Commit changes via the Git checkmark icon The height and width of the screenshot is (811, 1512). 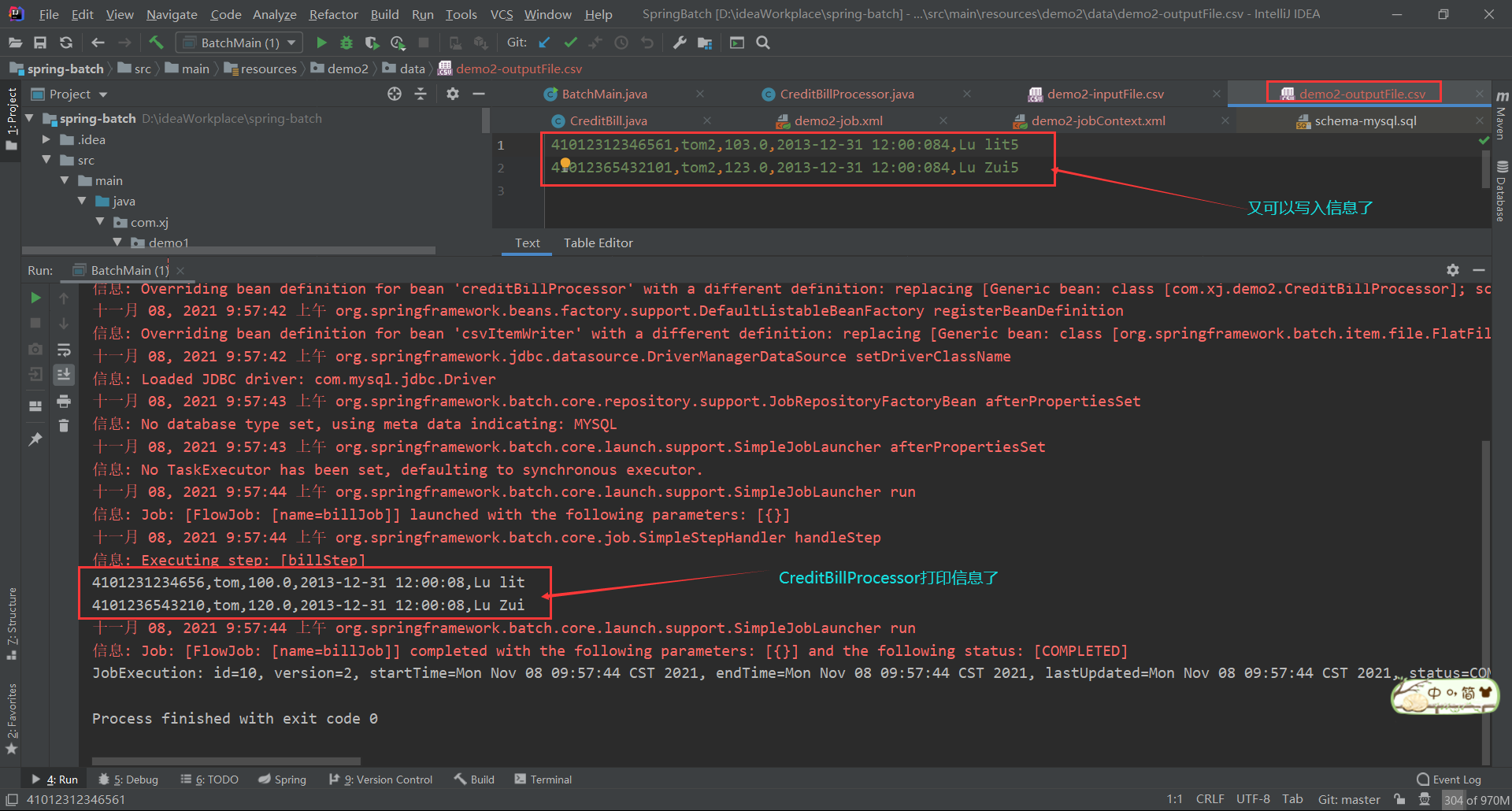click(570, 43)
